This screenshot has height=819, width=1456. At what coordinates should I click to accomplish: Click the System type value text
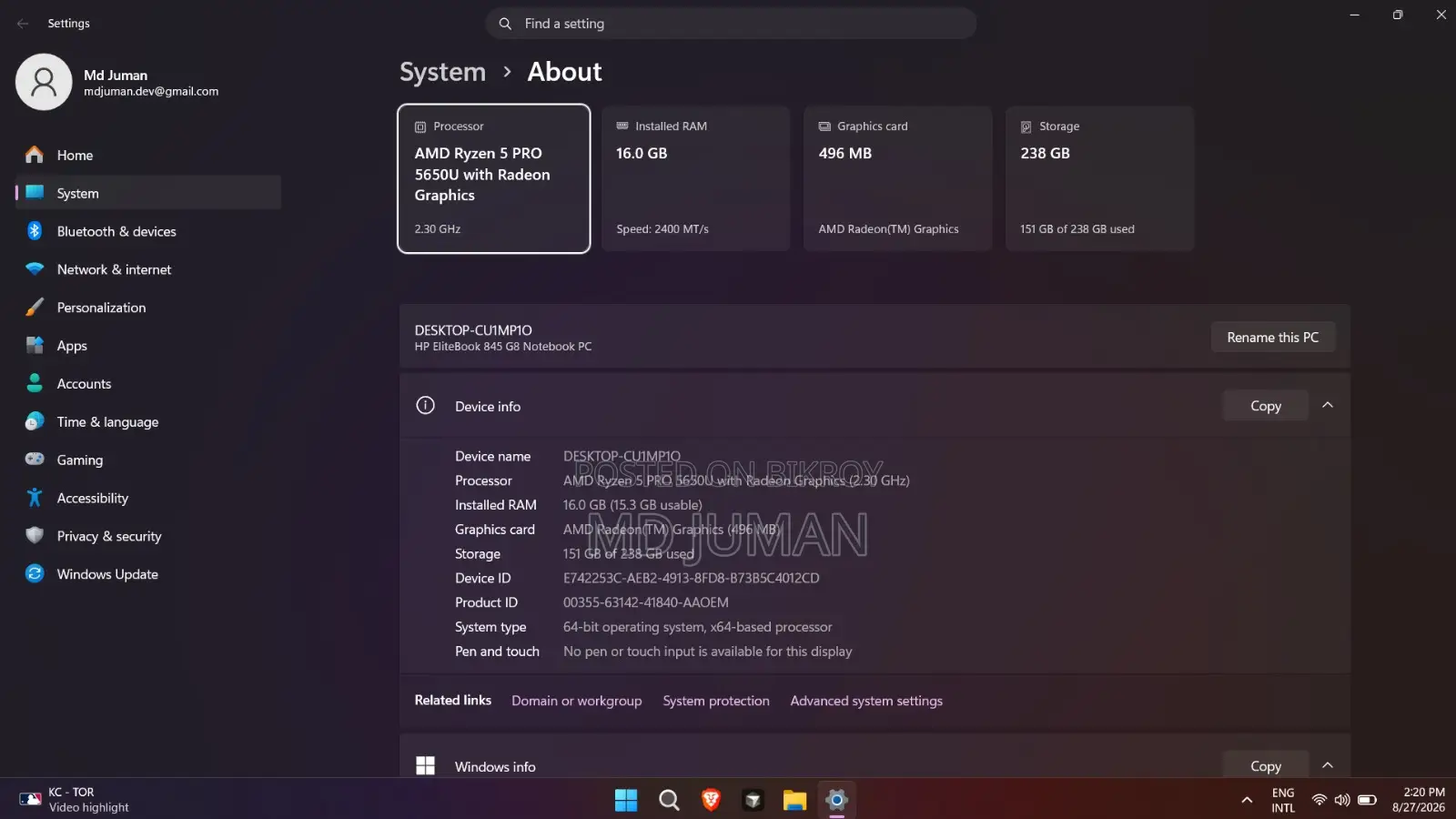(698, 627)
